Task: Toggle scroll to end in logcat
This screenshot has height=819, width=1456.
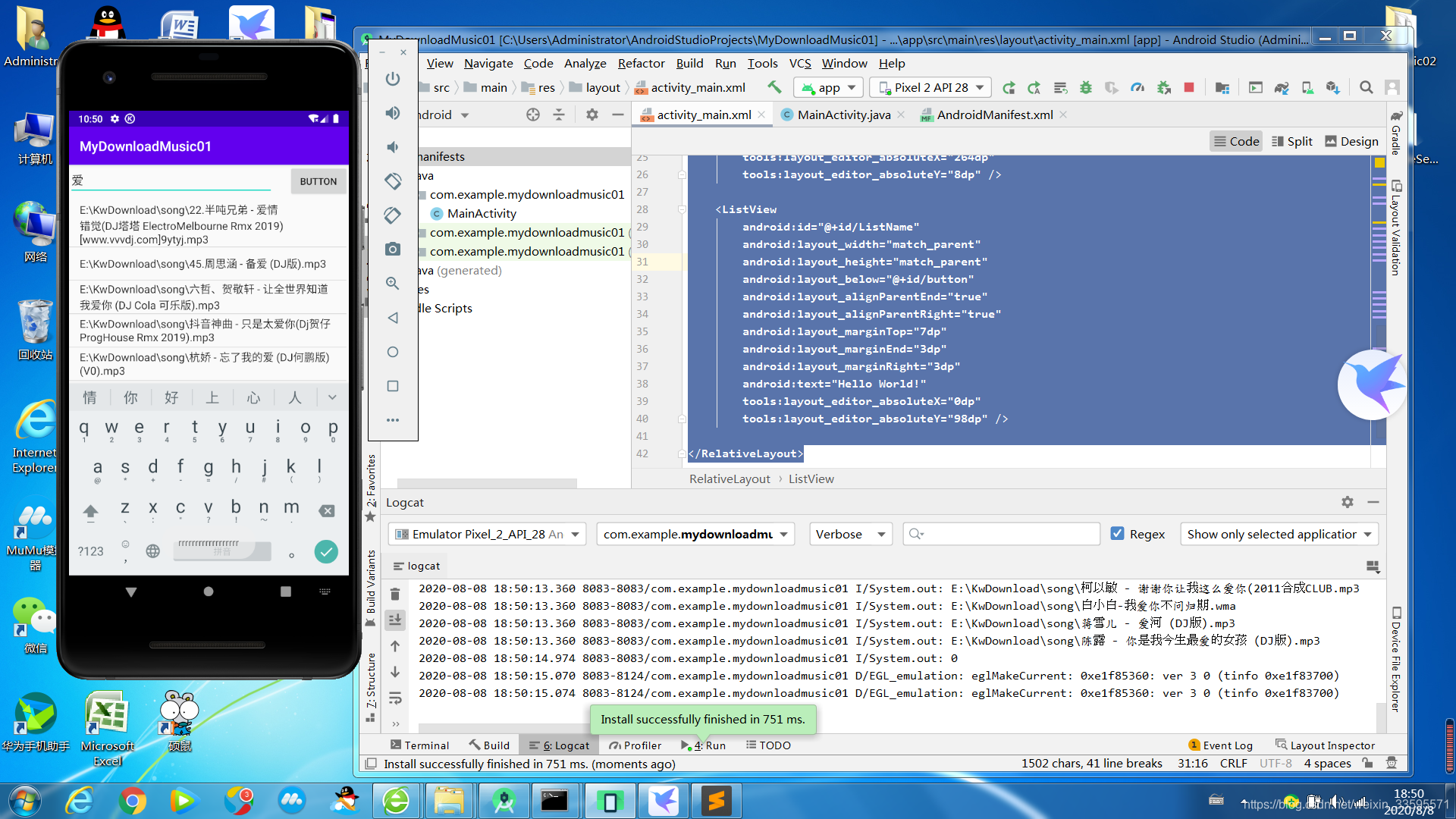Action: pos(395,620)
